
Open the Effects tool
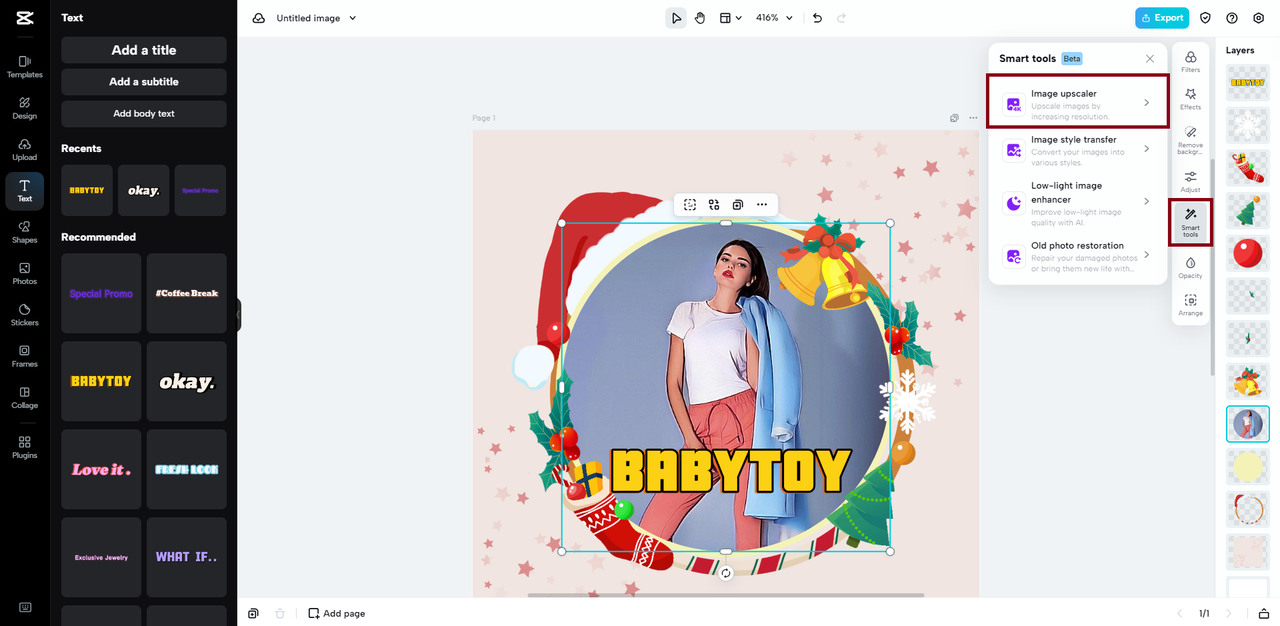coord(1190,99)
